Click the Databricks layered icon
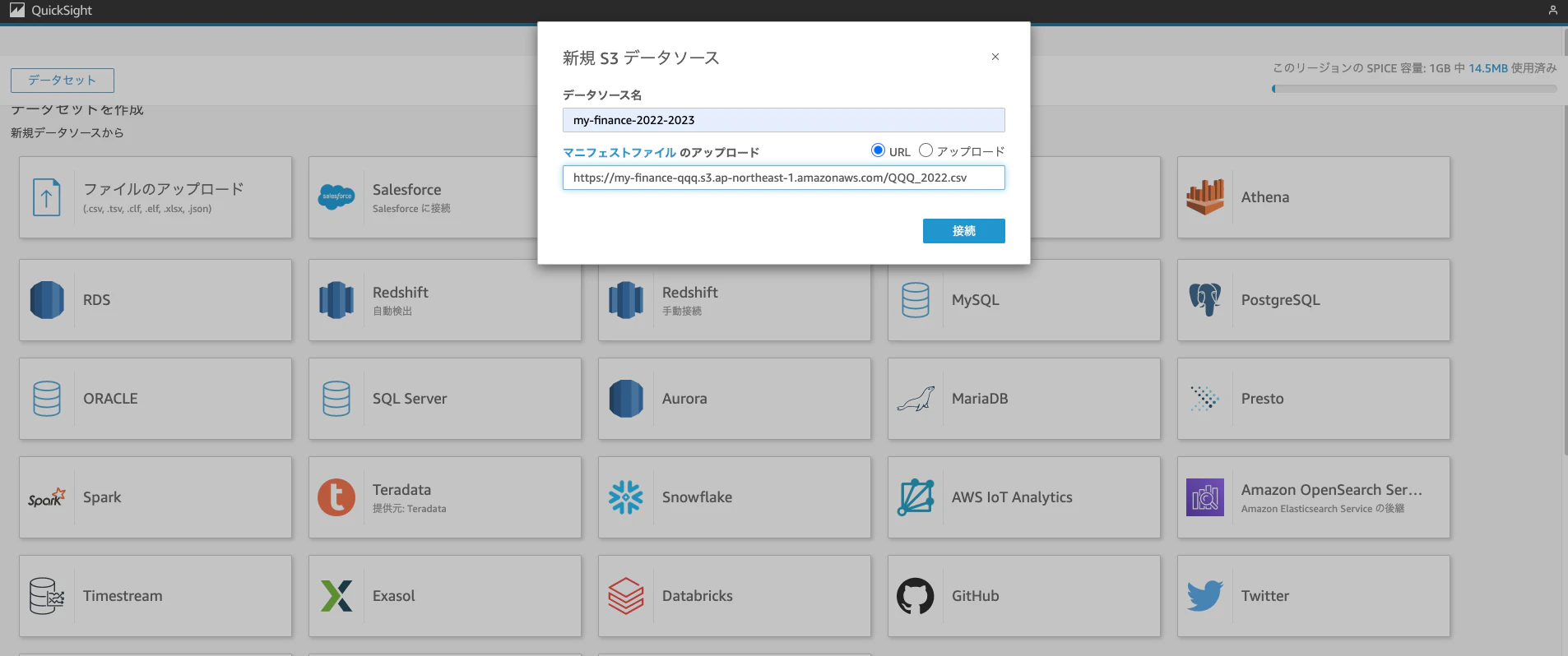Screen dimensions: 1568x656 626,596
